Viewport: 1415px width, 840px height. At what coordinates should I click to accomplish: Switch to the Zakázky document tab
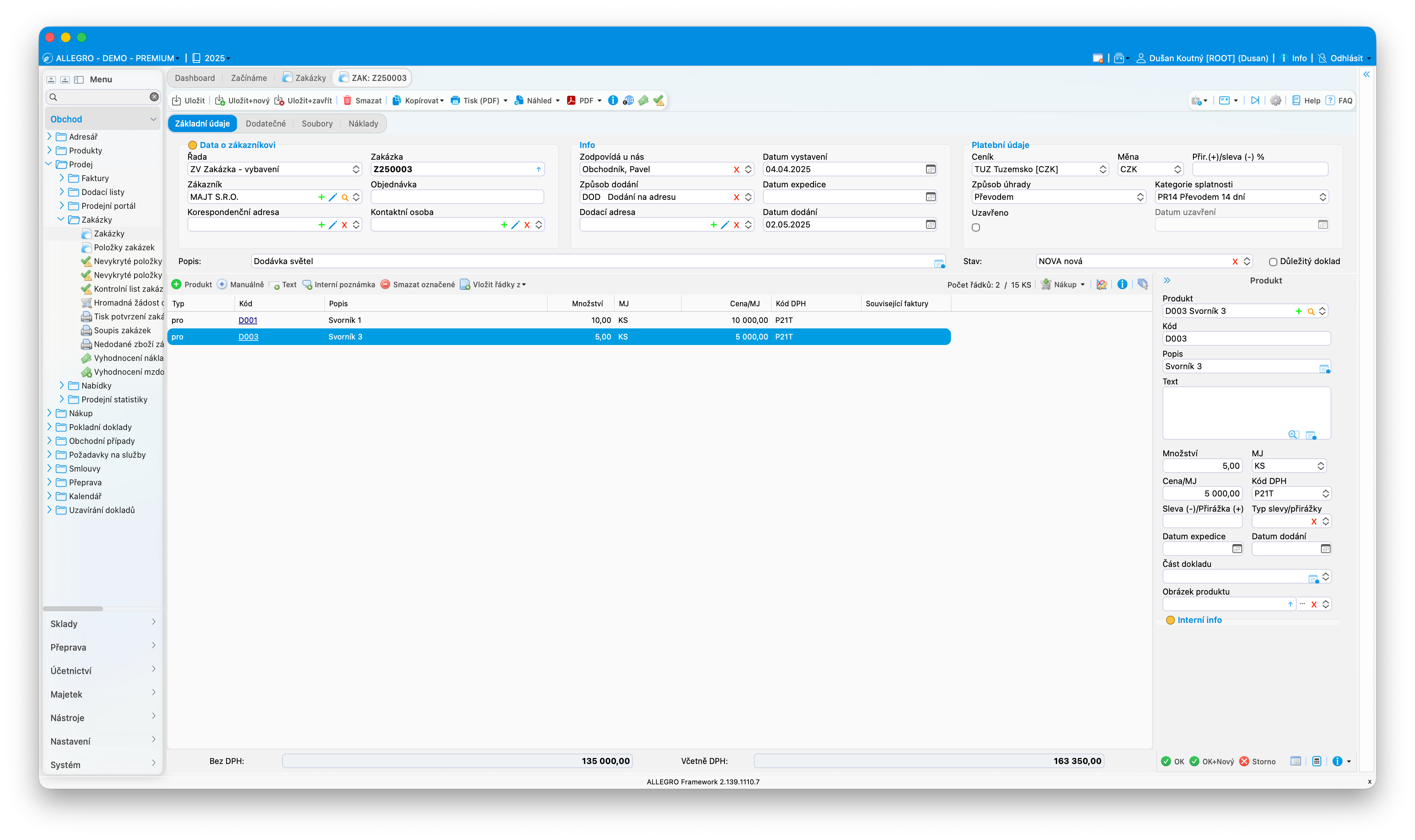pos(304,78)
